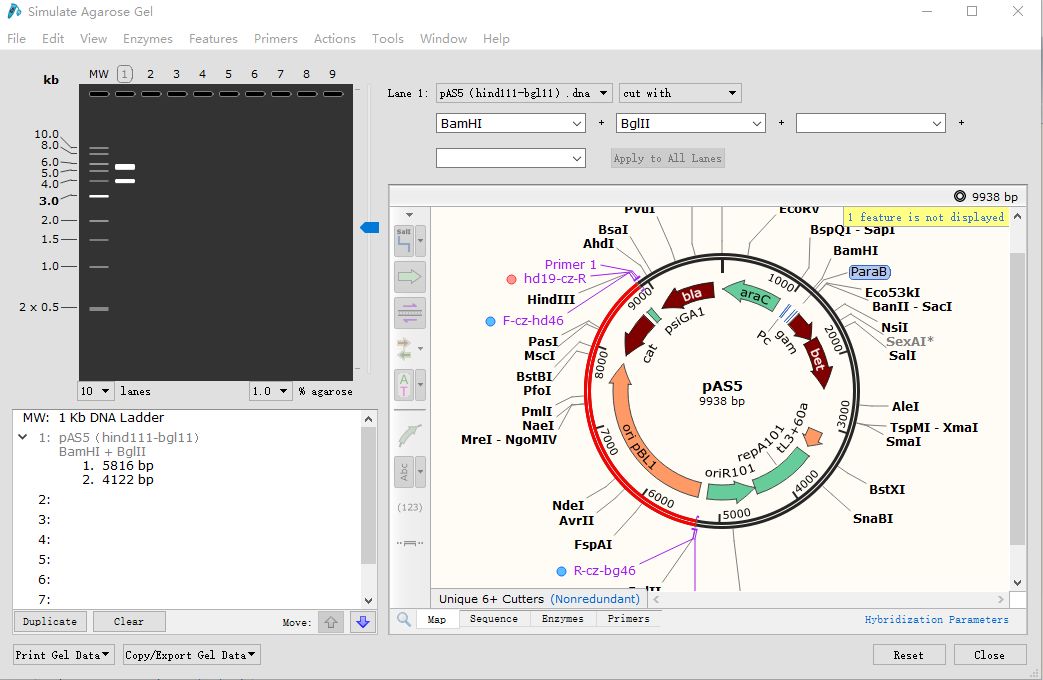Toggle the A/T DNA colors icon

click(404, 385)
